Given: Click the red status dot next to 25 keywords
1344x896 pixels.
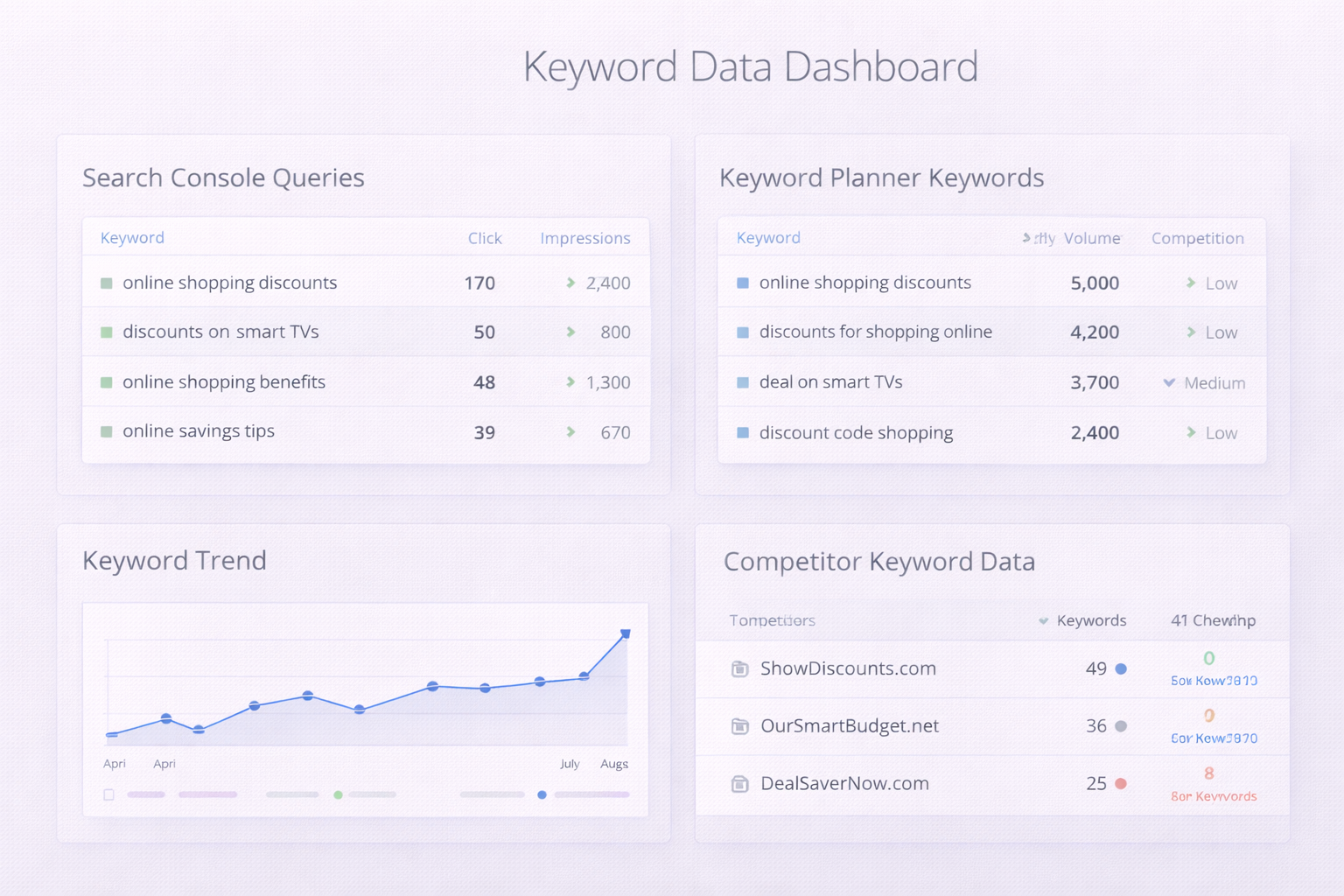Looking at the screenshot, I should pos(1121,784).
